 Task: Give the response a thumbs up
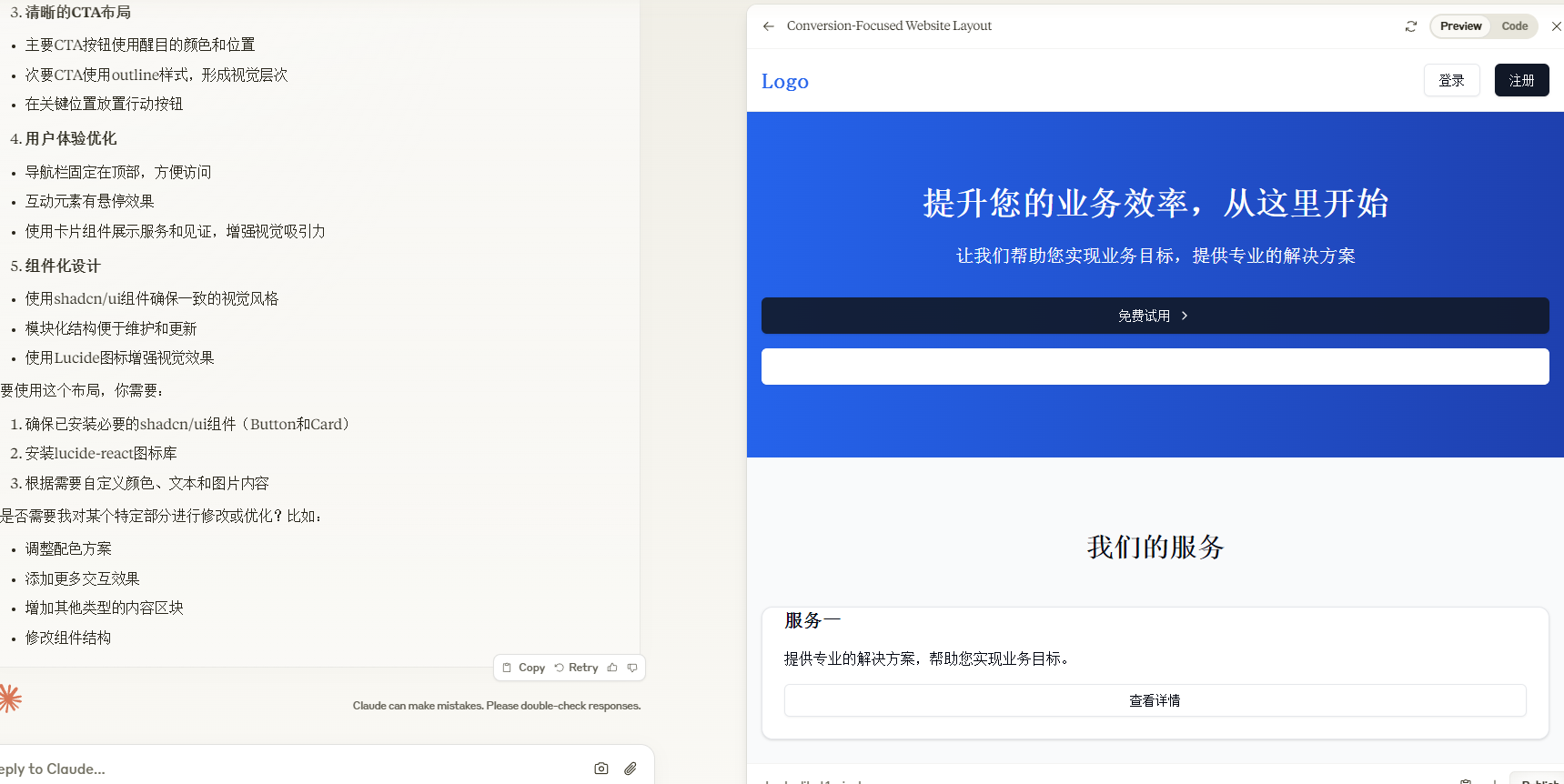[x=612, y=668]
